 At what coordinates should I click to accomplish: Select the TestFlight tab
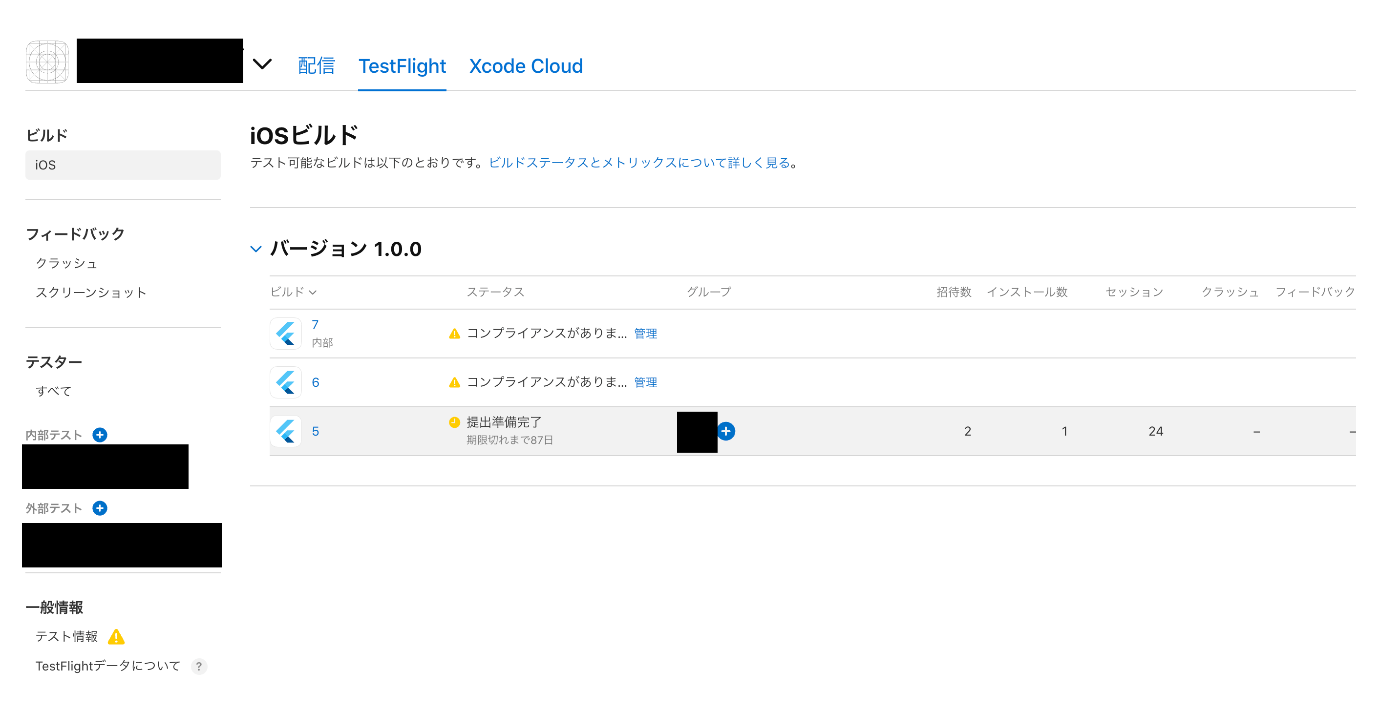coord(402,66)
